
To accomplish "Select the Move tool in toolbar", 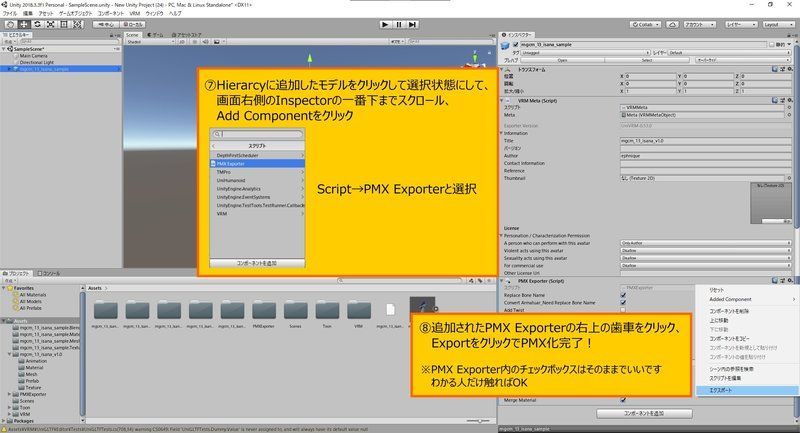I will coord(22,24).
